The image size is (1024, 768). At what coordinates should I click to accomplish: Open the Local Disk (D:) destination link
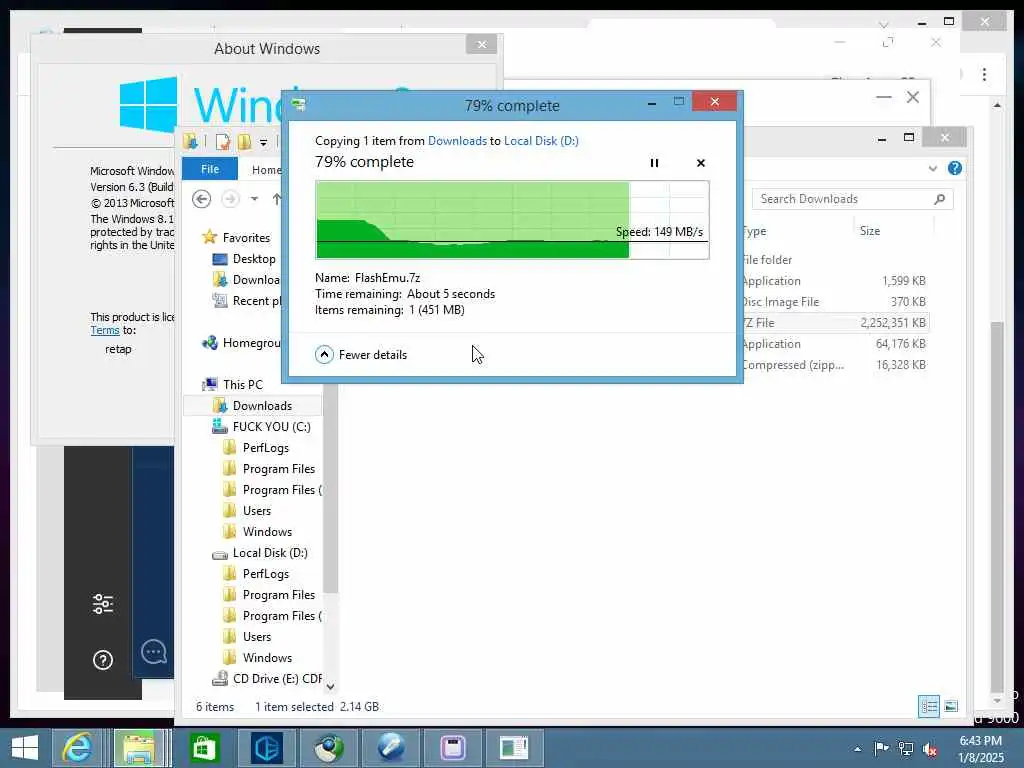(x=541, y=140)
